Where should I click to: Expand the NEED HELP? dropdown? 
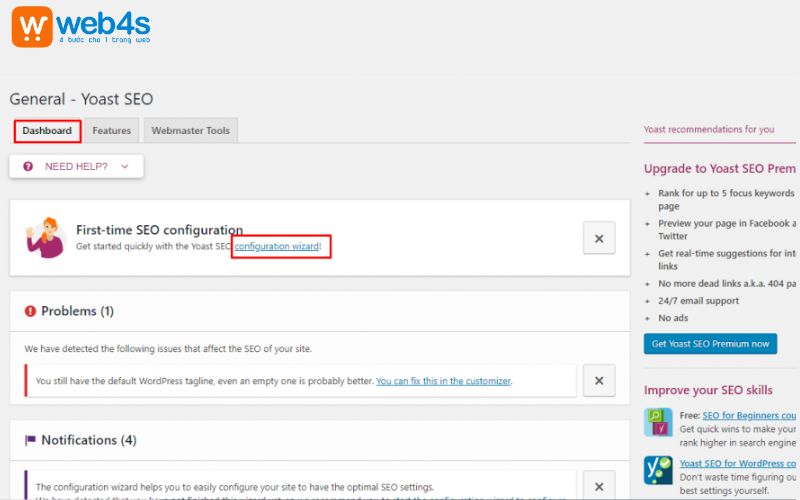pos(77,166)
